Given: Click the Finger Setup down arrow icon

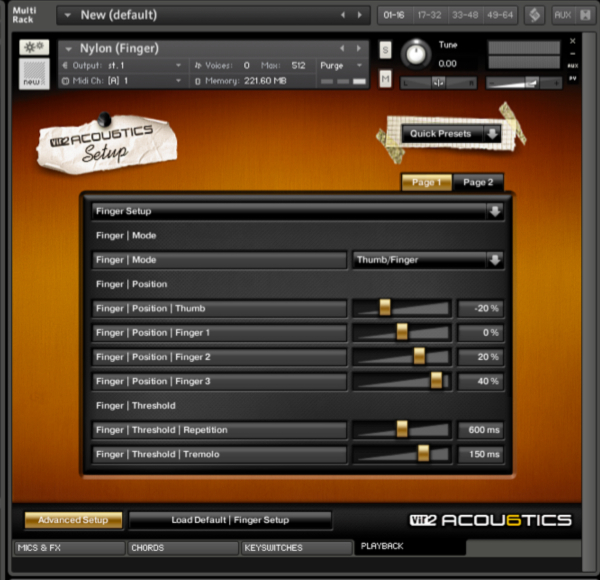Looking at the screenshot, I should click(495, 211).
